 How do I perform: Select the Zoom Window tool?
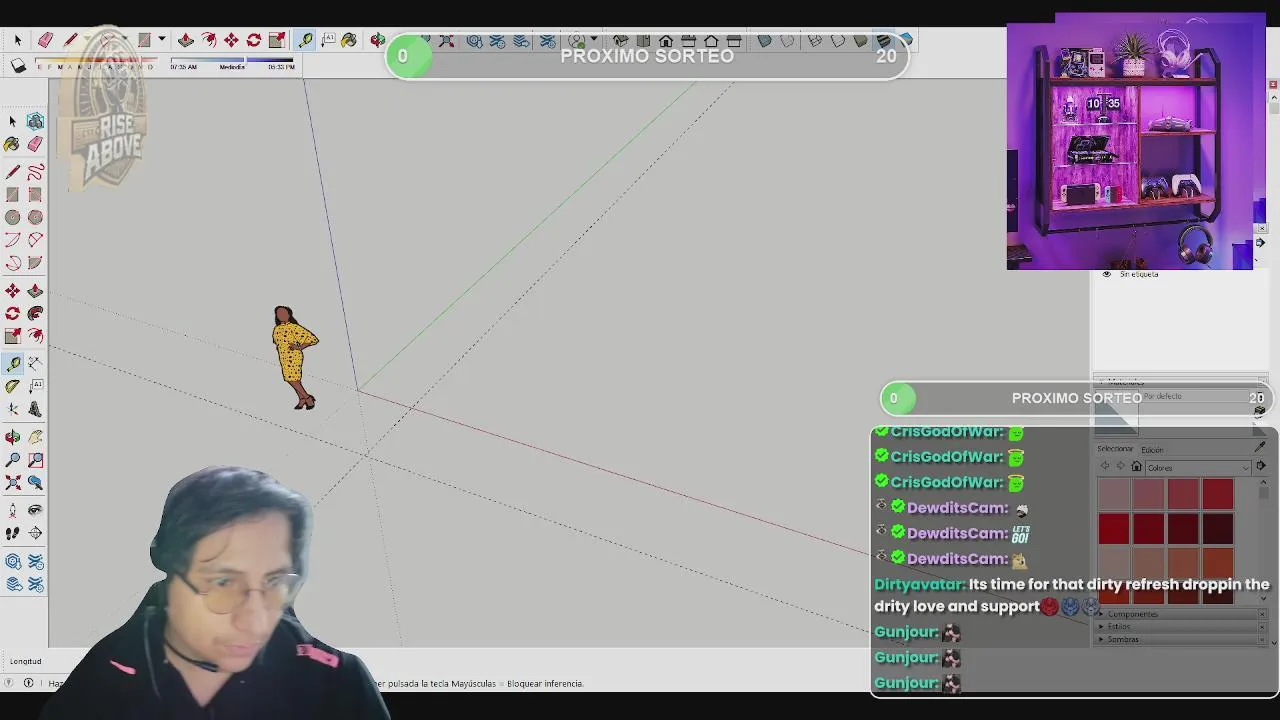pyautogui.click(x=35, y=460)
